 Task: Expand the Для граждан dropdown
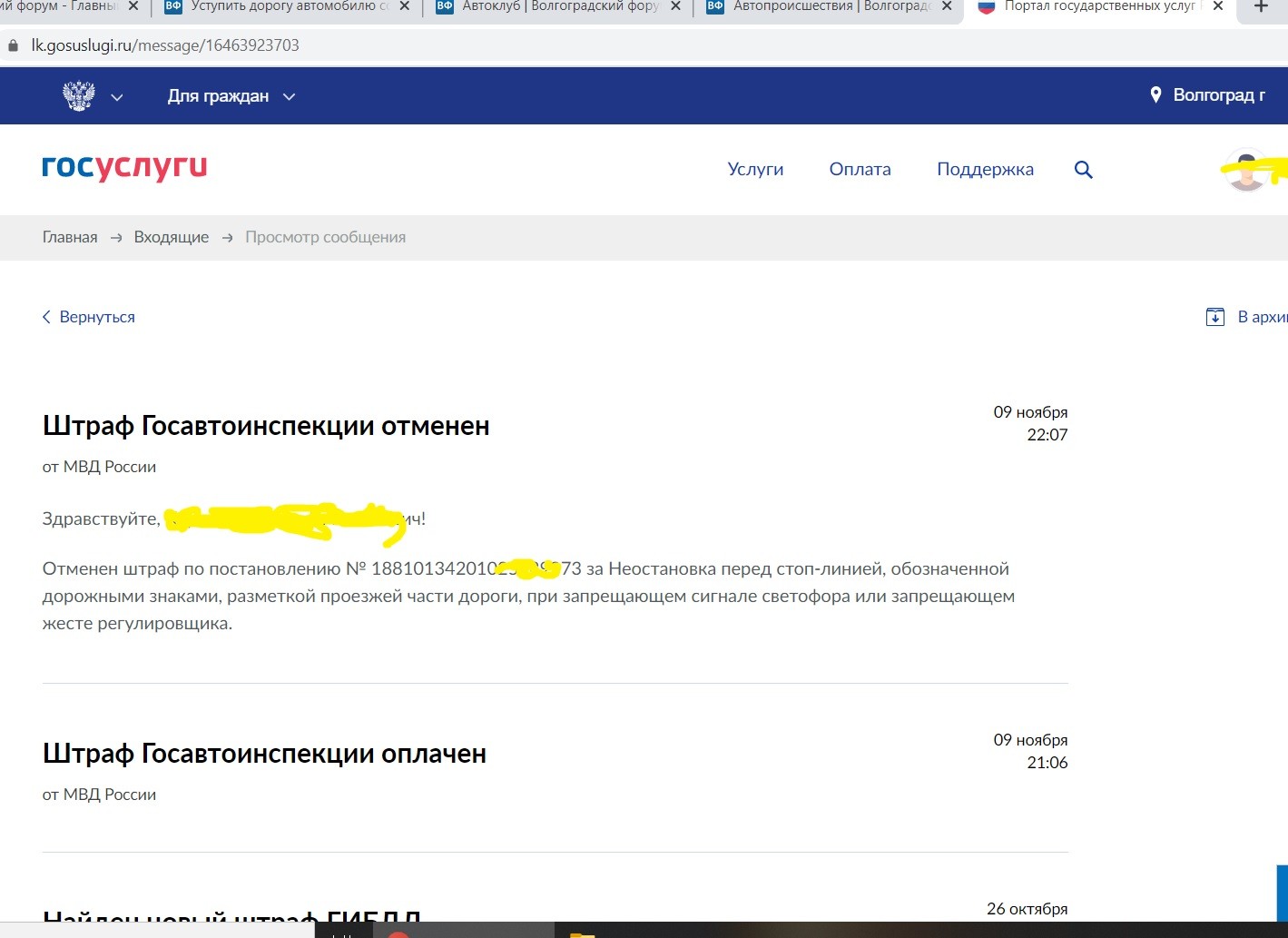(231, 96)
